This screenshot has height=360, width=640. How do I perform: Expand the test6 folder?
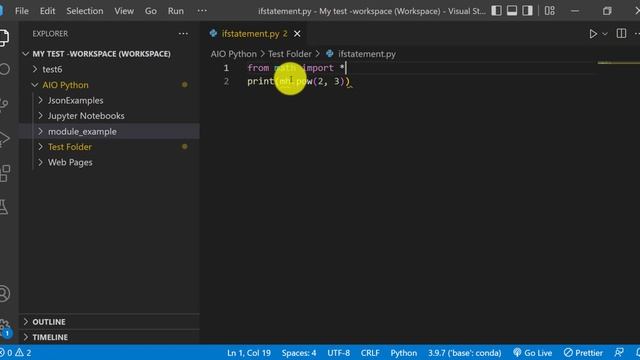tap(109, 69)
